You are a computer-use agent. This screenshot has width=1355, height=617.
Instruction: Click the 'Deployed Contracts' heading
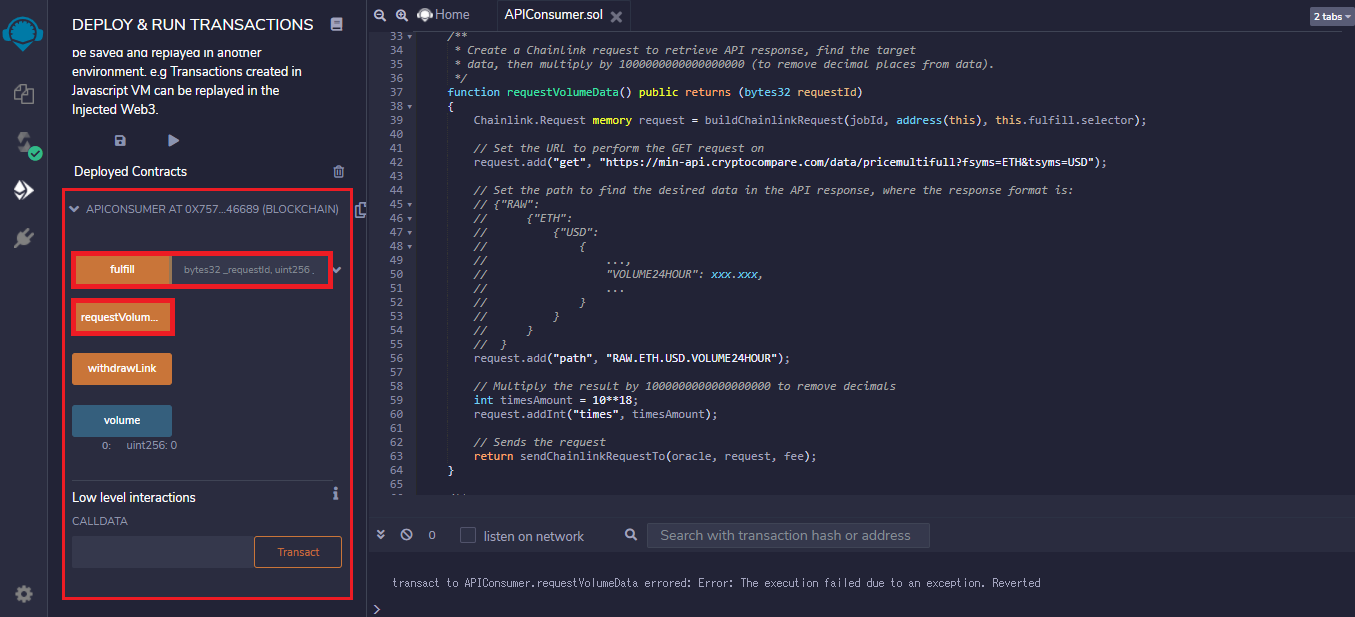[131, 171]
